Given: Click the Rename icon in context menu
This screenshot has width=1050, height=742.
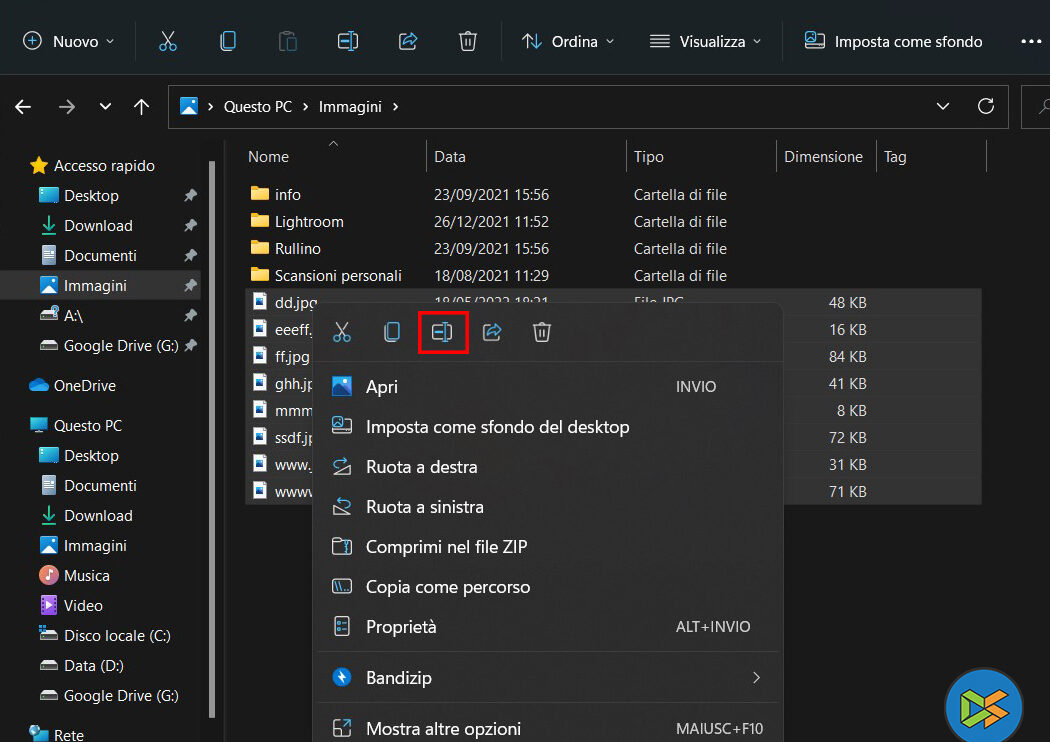Looking at the screenshot, I should point(442,332).
